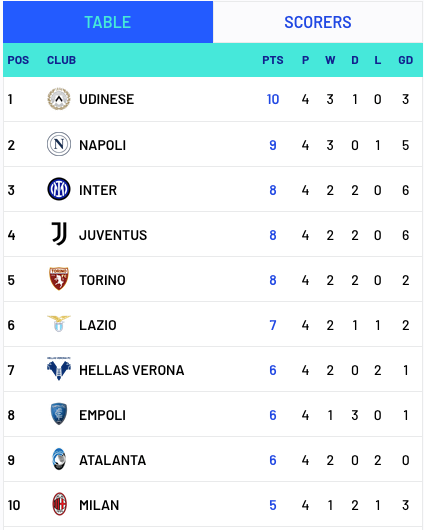
Task: Select the Table tab
Action: point(108,22)
